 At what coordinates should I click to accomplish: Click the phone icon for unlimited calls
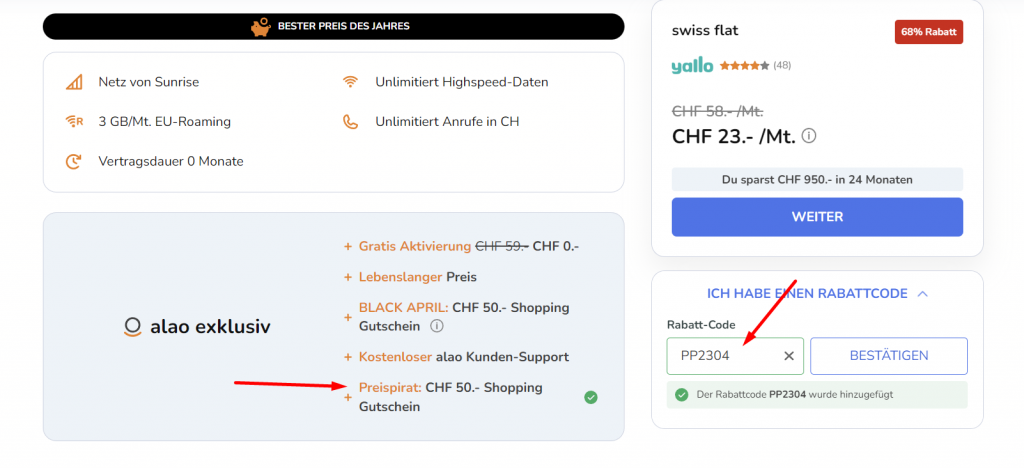tap(350, 122)
